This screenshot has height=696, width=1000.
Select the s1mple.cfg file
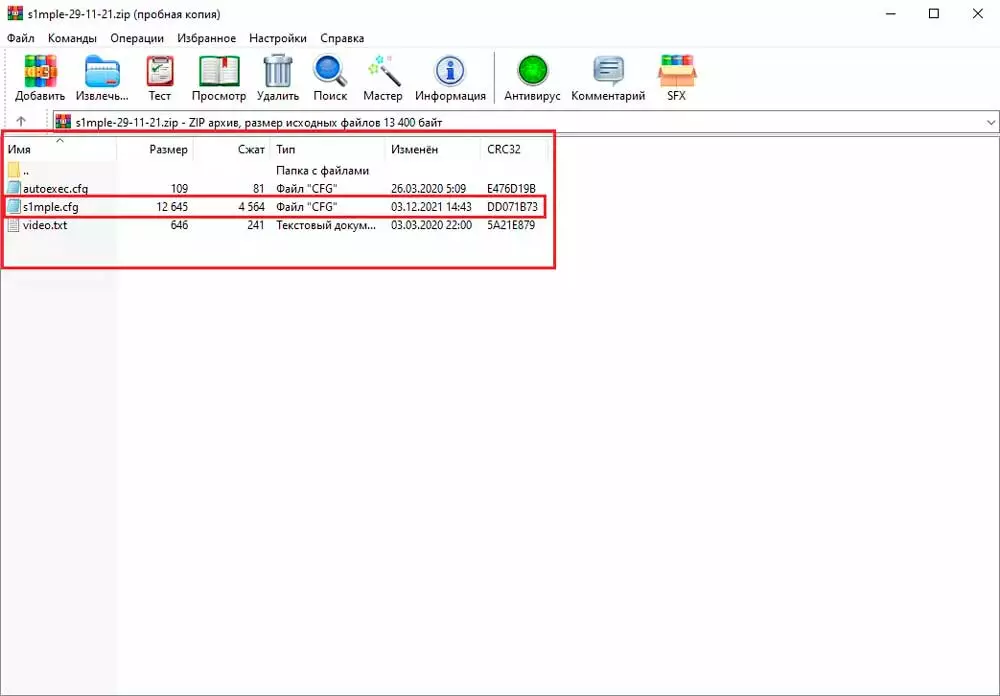click(x=50, y=207)
